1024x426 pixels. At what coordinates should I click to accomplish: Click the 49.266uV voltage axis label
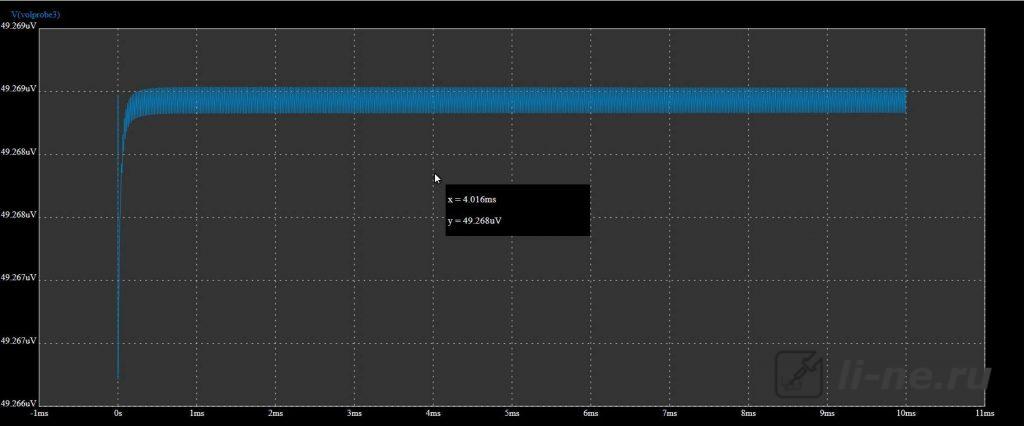tap(18, 404)
